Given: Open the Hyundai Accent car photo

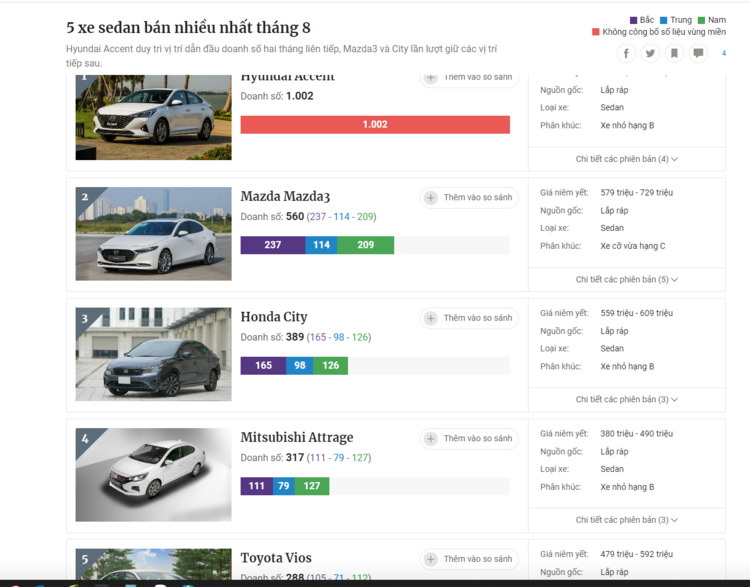Looking at the screenshot, I should tap(154, 117).
